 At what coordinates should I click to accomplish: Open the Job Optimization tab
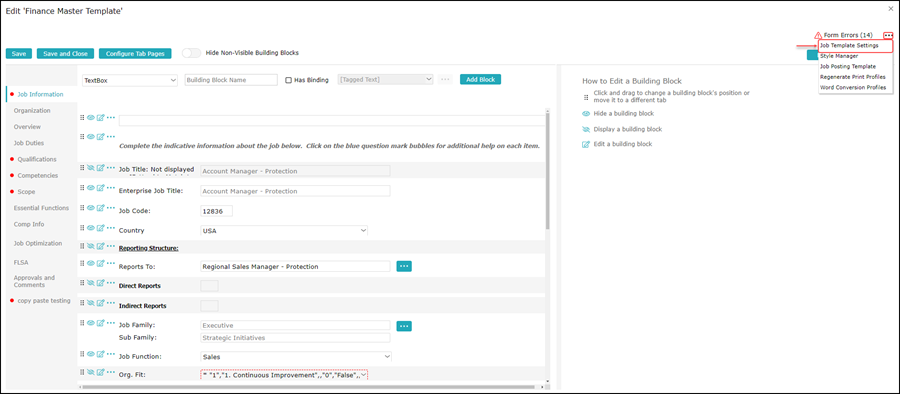pyautogui.click(x=38, y=244)
